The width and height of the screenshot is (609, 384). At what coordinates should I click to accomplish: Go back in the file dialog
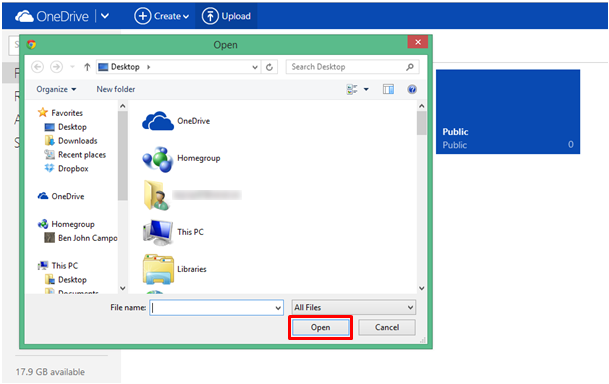coord(37,67)
